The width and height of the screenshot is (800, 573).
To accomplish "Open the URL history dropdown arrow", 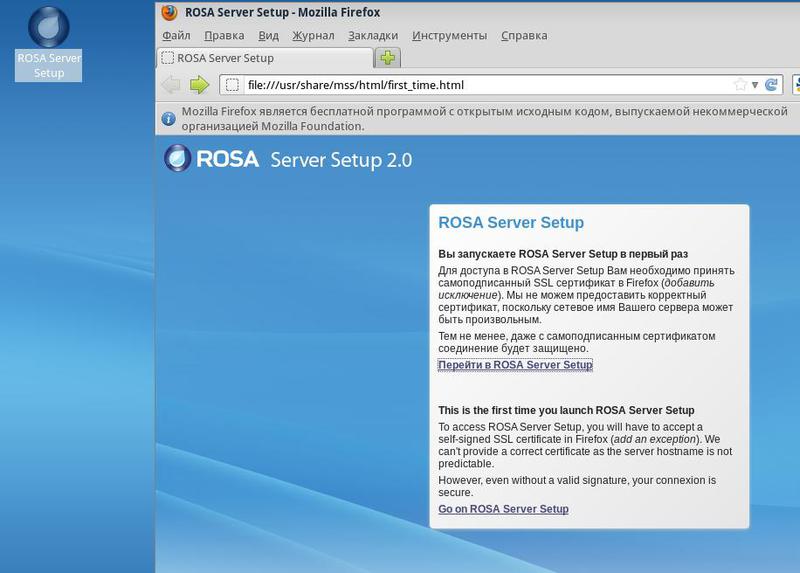I will (755, 85).
